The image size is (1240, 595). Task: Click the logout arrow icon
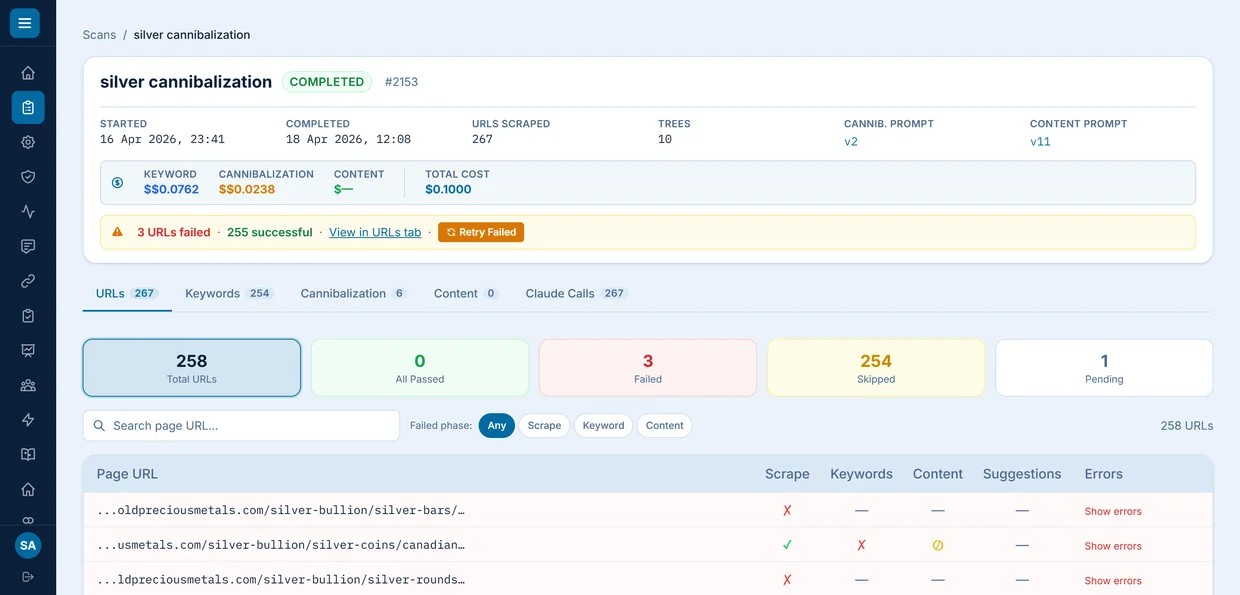[x=28, y=577]
